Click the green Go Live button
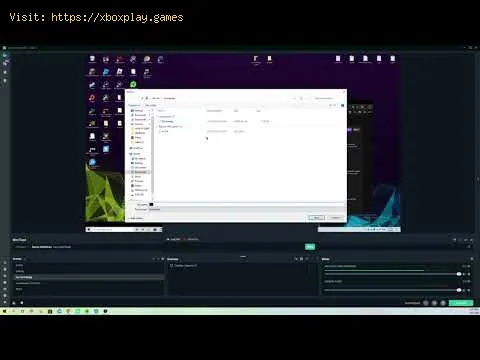 coord(461,303)
